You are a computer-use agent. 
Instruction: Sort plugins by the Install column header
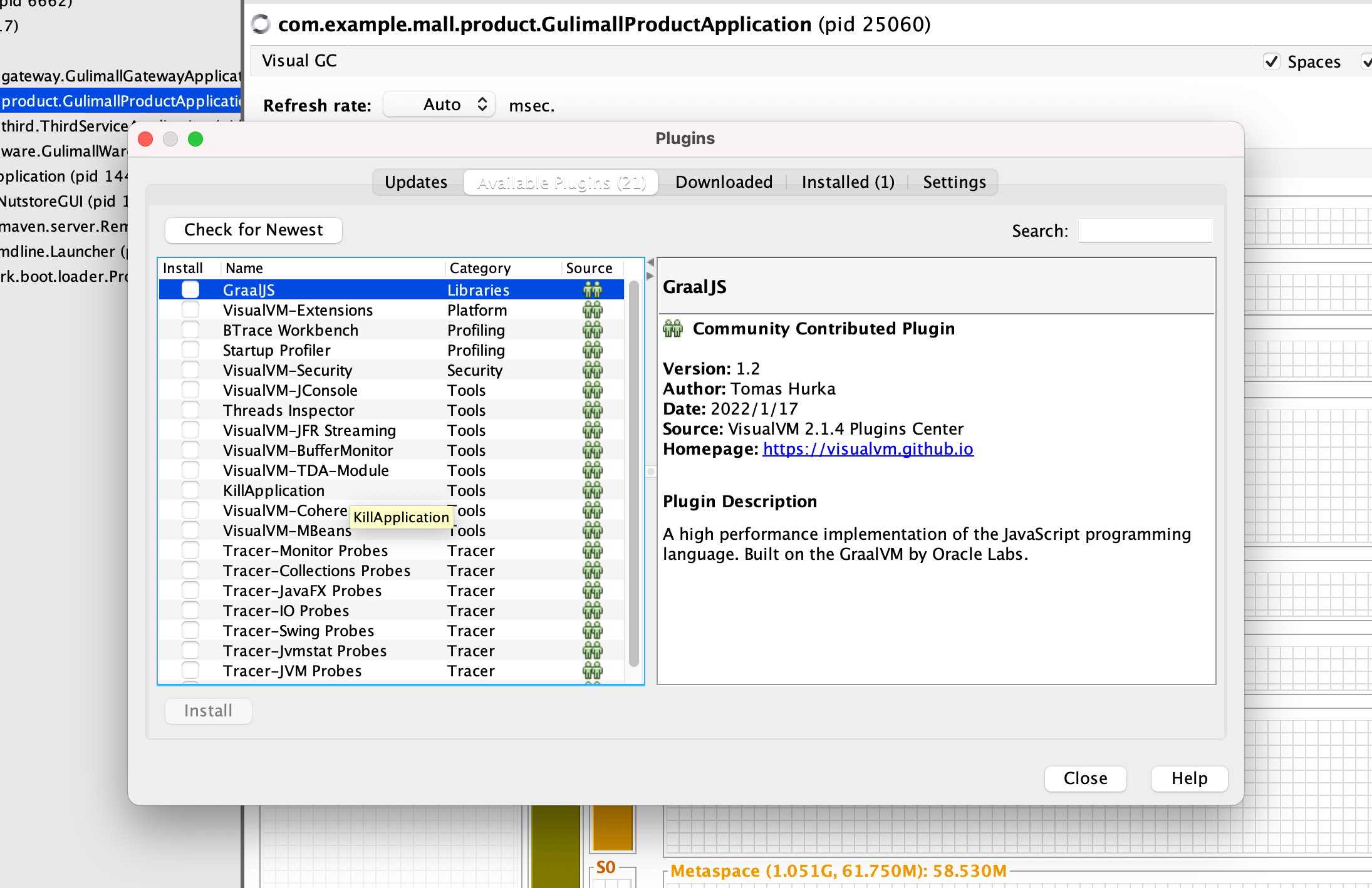(x=189, y=268)
